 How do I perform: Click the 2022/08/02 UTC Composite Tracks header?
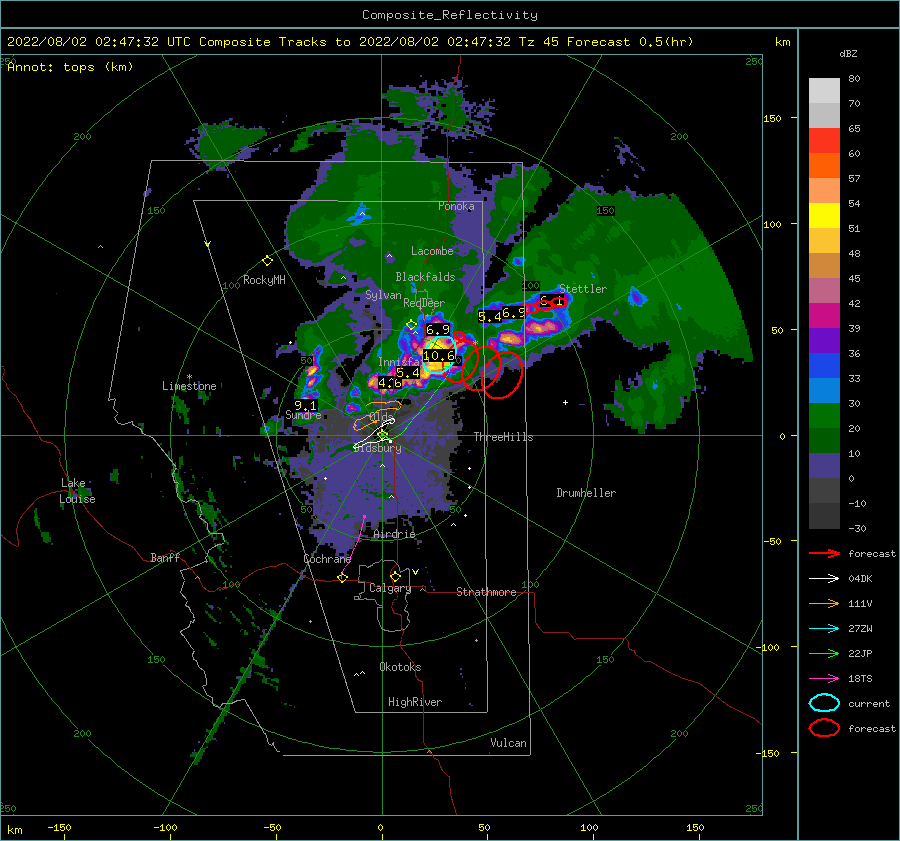coord(350,42)
